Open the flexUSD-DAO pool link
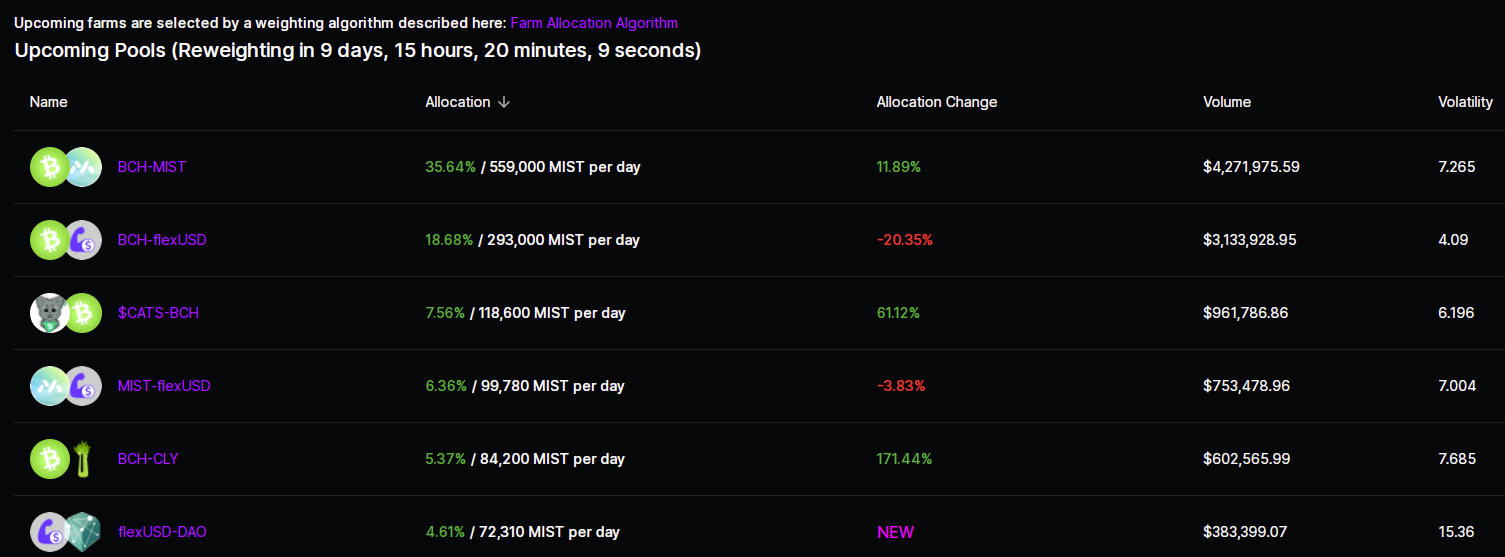1505x557 pixels. click(162, 532)
